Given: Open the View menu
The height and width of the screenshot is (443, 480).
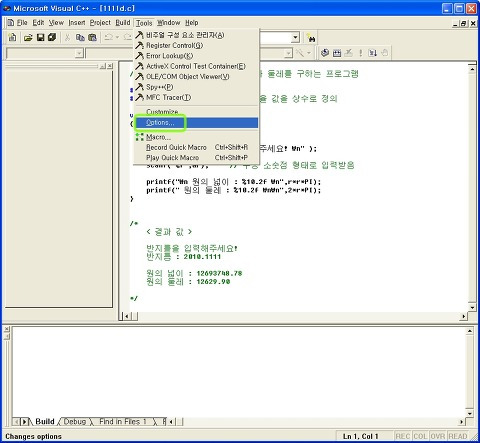Looking at the screenshot, I should [x=56, y=23].
